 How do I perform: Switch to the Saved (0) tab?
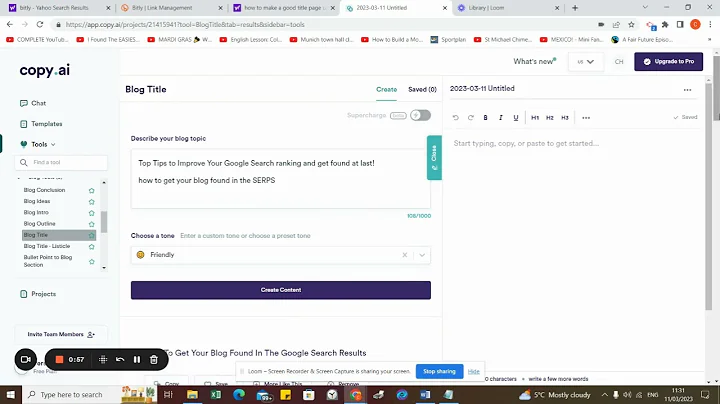pyautogui.click(x=422, y=90)
